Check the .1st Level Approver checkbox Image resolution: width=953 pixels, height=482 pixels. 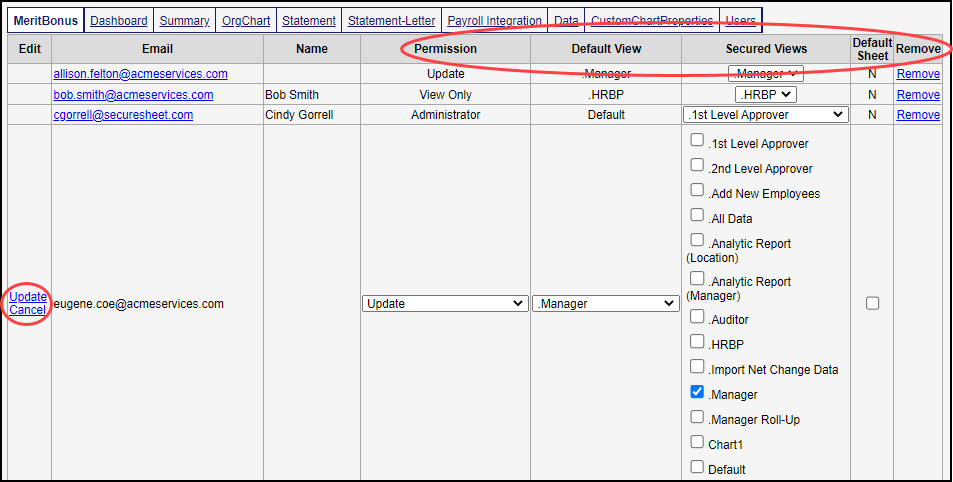click(697, 141)
